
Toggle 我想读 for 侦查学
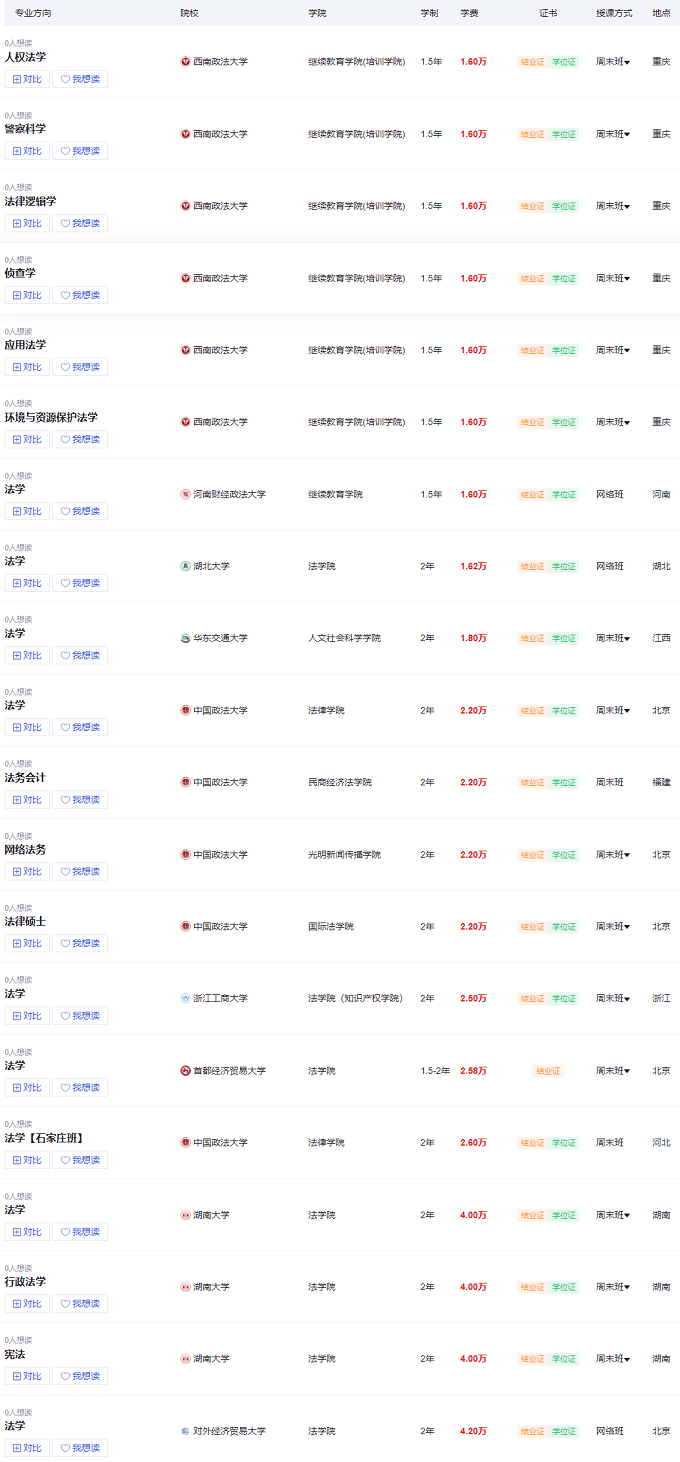80,295
